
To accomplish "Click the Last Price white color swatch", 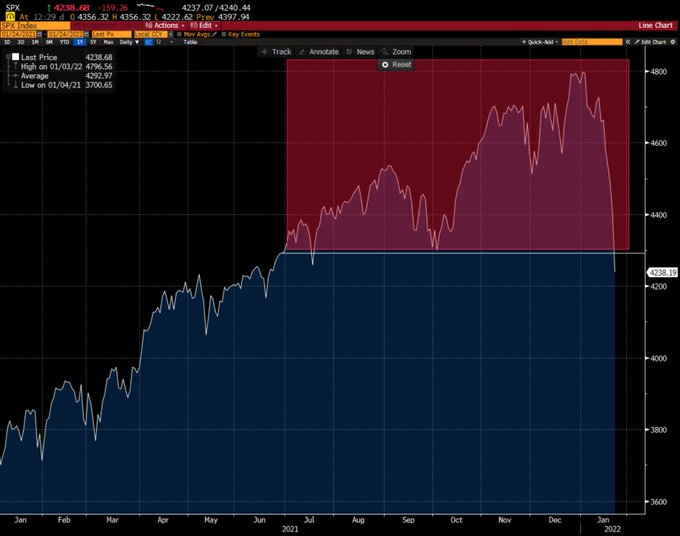I will pos(16,57).
